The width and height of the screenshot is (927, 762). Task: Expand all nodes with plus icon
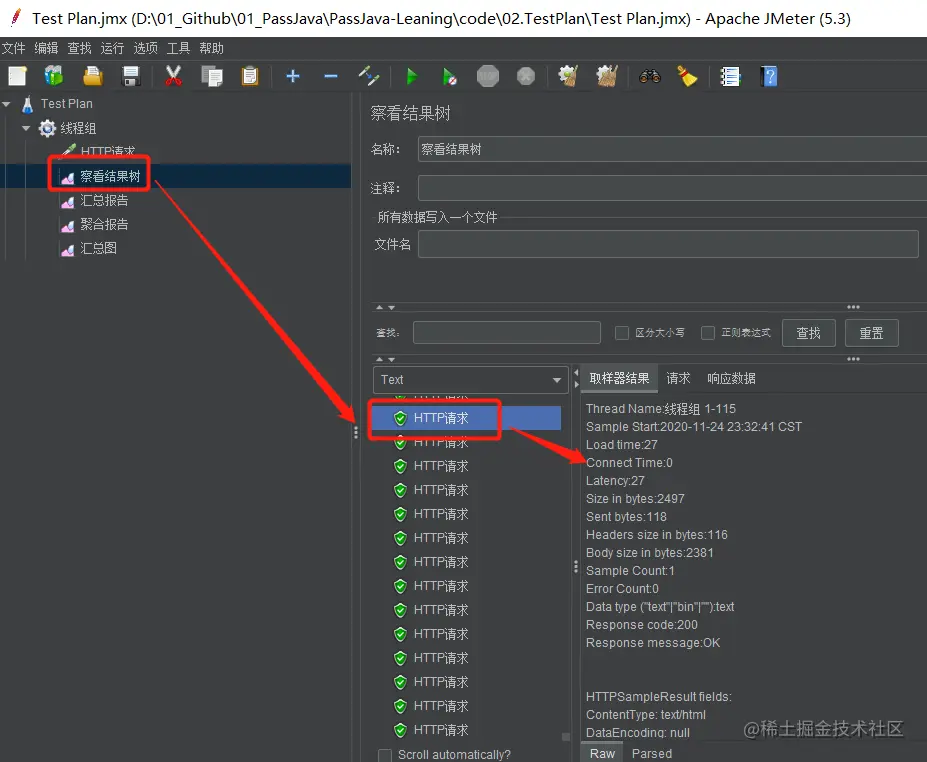pyautogui.click(x=293, y=76)
